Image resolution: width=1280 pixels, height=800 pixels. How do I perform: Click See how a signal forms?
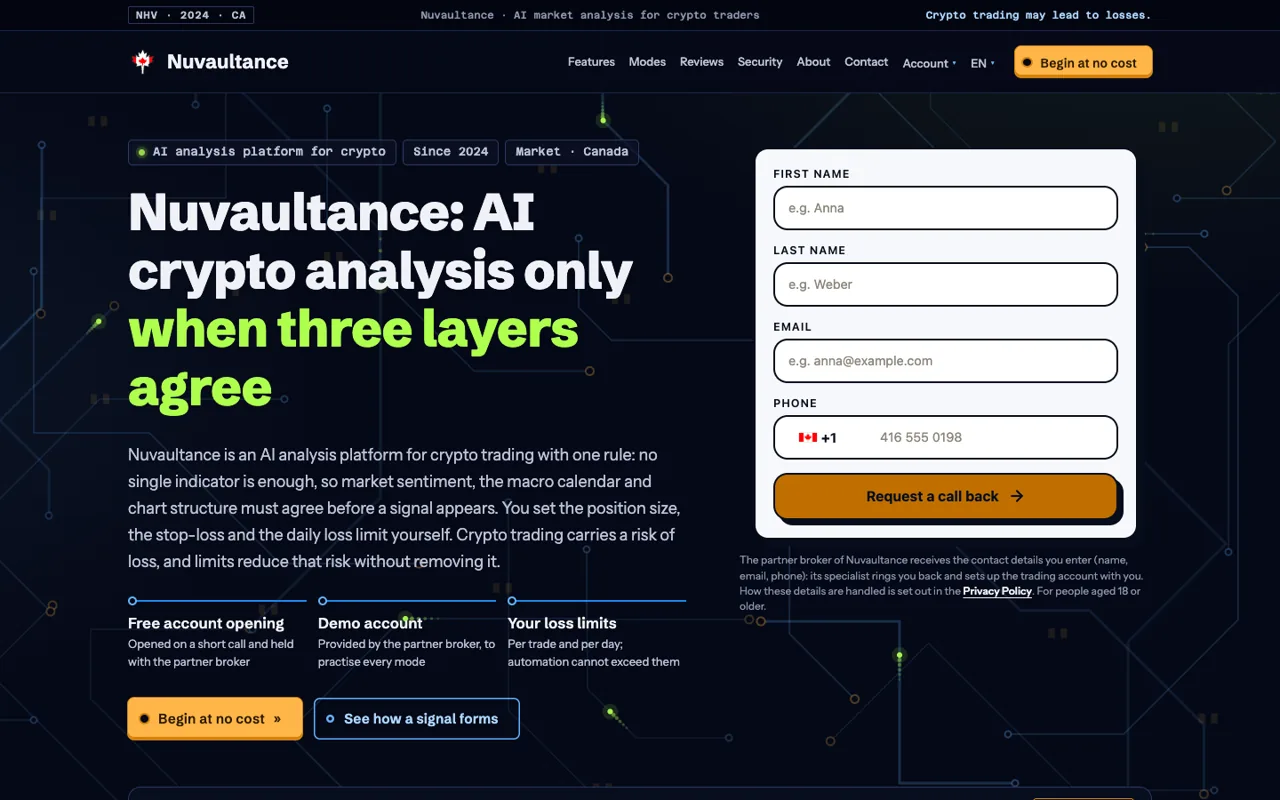tap(417, 718)
